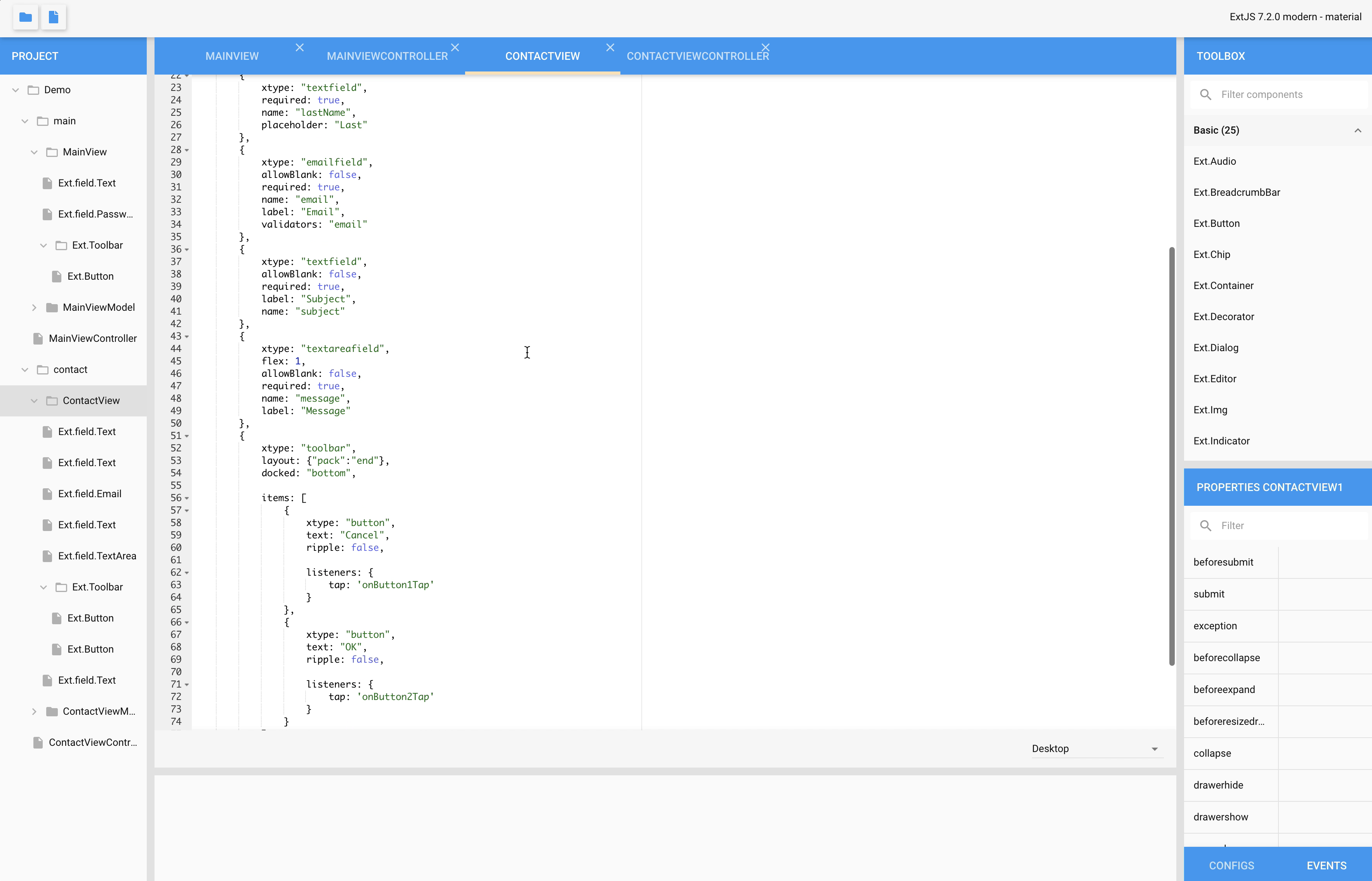The height and width of the screenshot is (881, 1372).
Task: Click the search icon in Filter components
Action: [1206, 94]
